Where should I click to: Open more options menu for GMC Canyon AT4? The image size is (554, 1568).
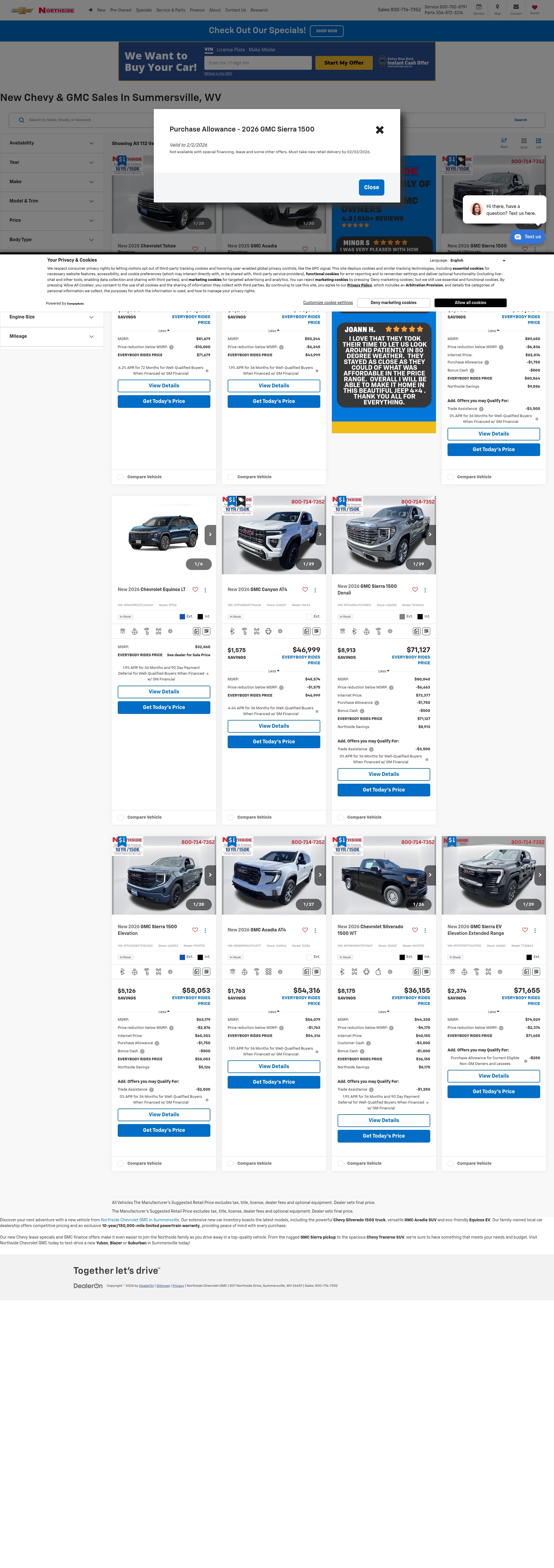pos(315,590)
